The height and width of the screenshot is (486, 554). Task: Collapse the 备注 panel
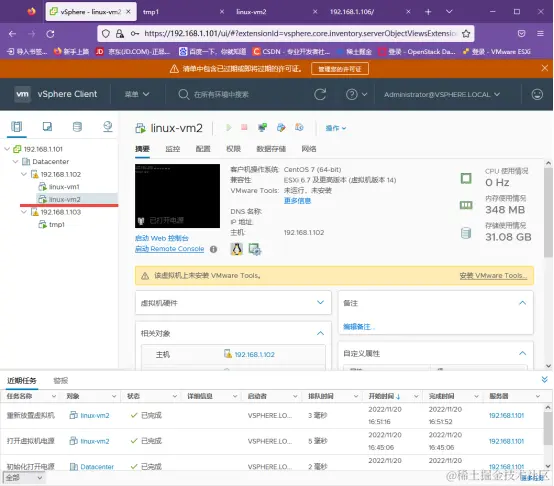[523, 303]
